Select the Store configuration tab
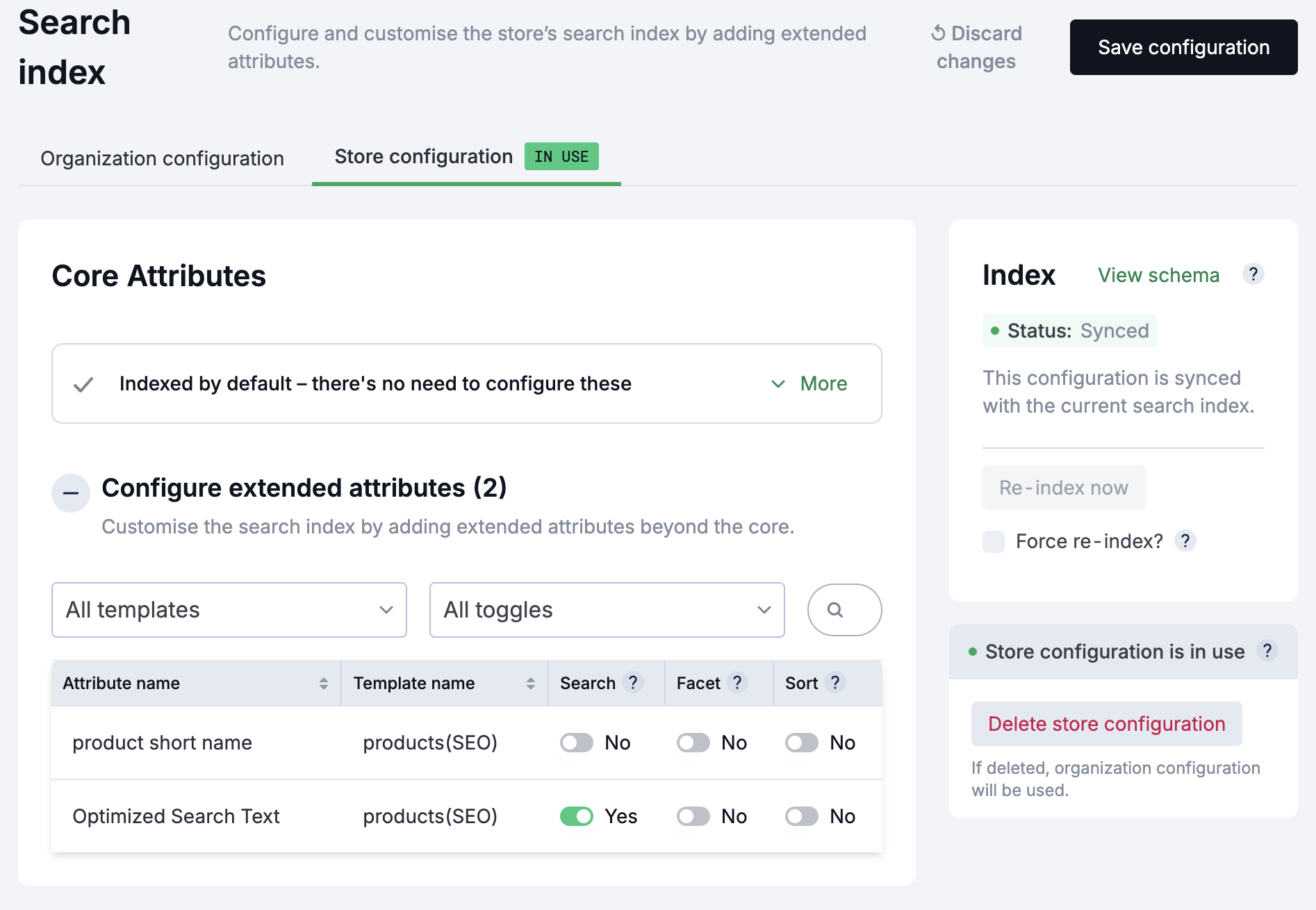This screenshot has width=1316, height=910. pyautogui.click(x=423, y=156)
